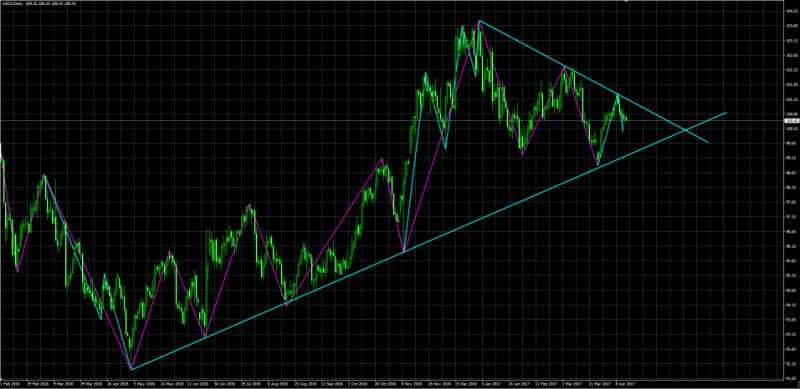Click the last green candlestick on the chart
This screenshot has width=800, height=389.
(626, 119)
